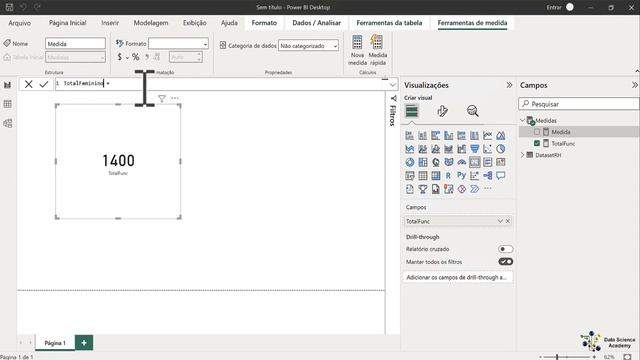Viewport: 640px width, 360px height.
Task: Expand the DatasetRH table tree
Action: click(522, 155)
